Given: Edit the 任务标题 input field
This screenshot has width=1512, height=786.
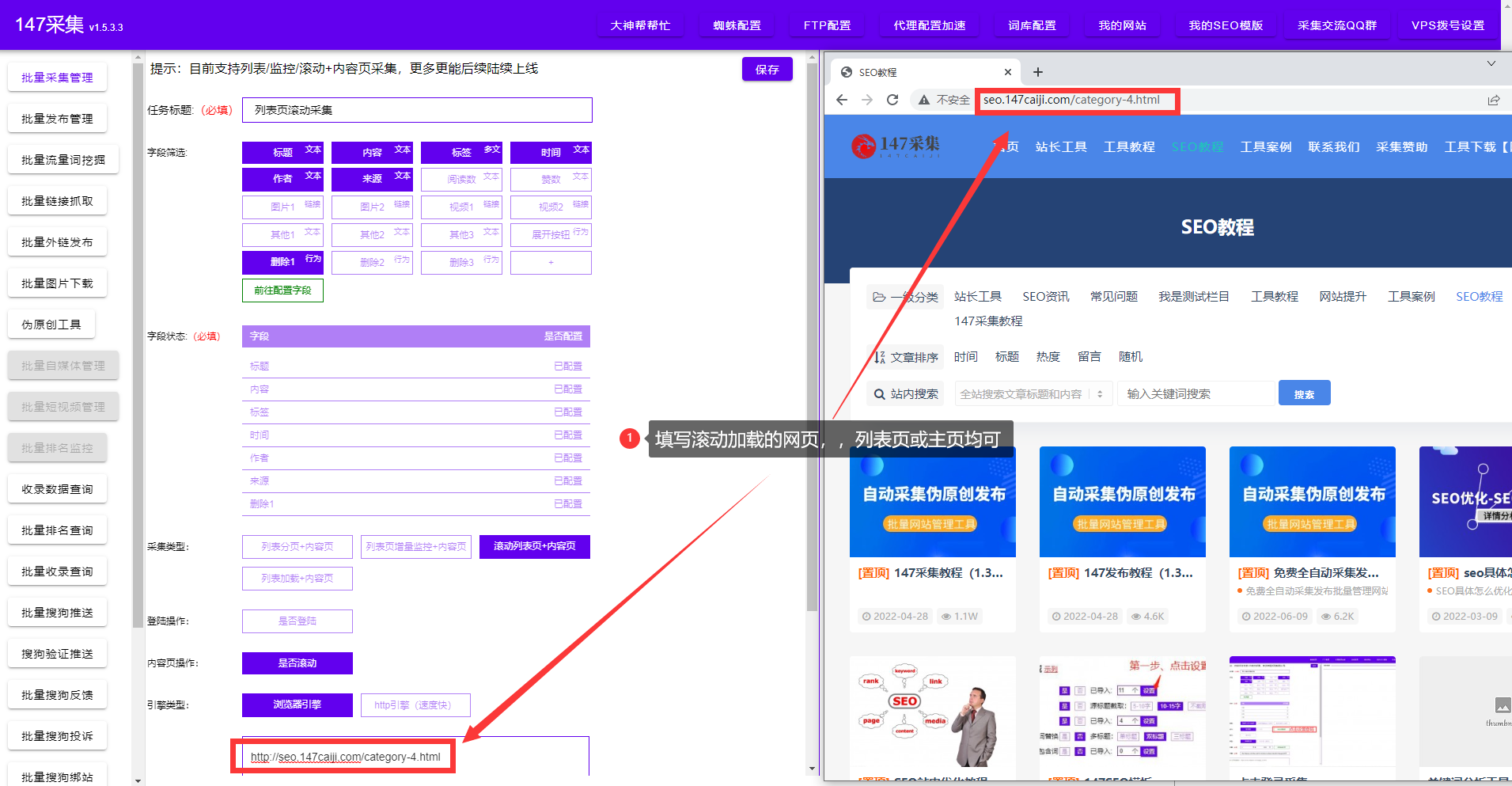Looking at the screenshot, I should click(x=417, y=110).
